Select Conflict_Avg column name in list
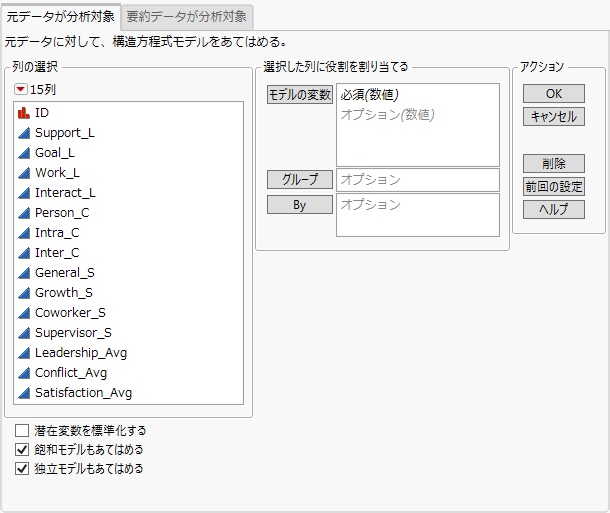 (71, 373)
